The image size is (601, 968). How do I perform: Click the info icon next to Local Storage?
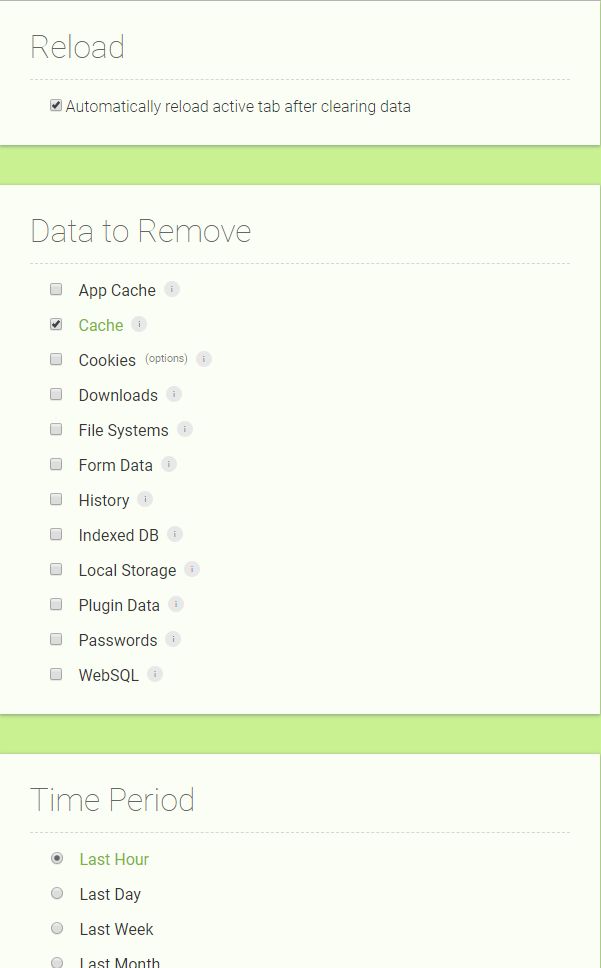192,569
